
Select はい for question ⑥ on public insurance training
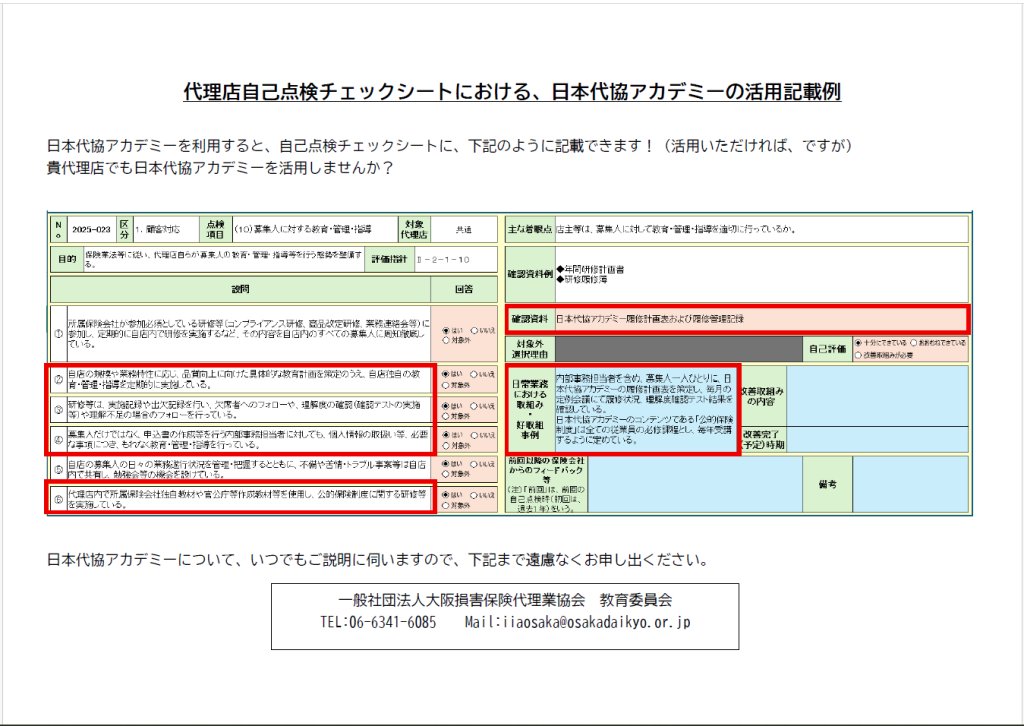coord(446,496)
